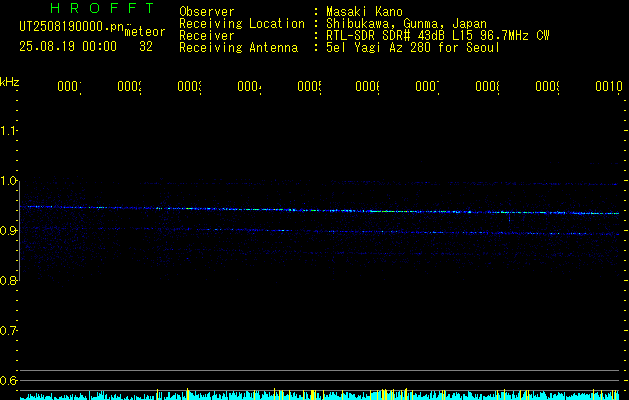Click the 0007 time axis marker
The image size is (629, 400).
coord(427,87)
